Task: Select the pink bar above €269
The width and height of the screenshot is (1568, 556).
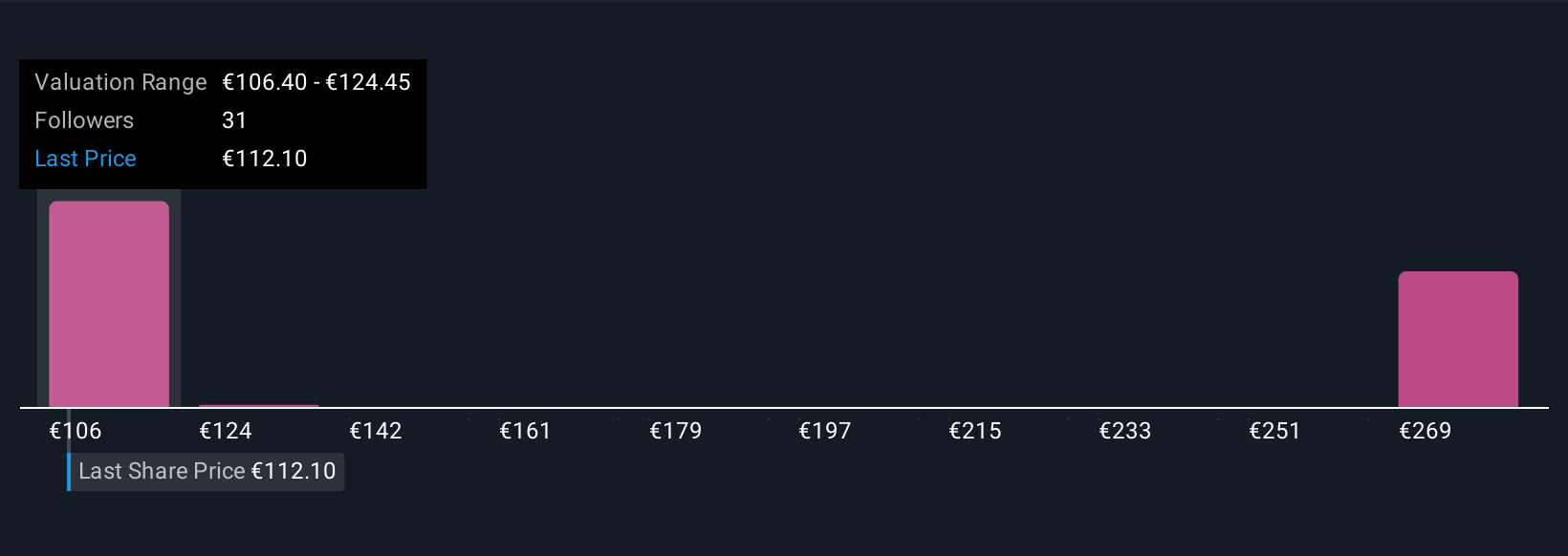Action: [x=1458, y=339]
